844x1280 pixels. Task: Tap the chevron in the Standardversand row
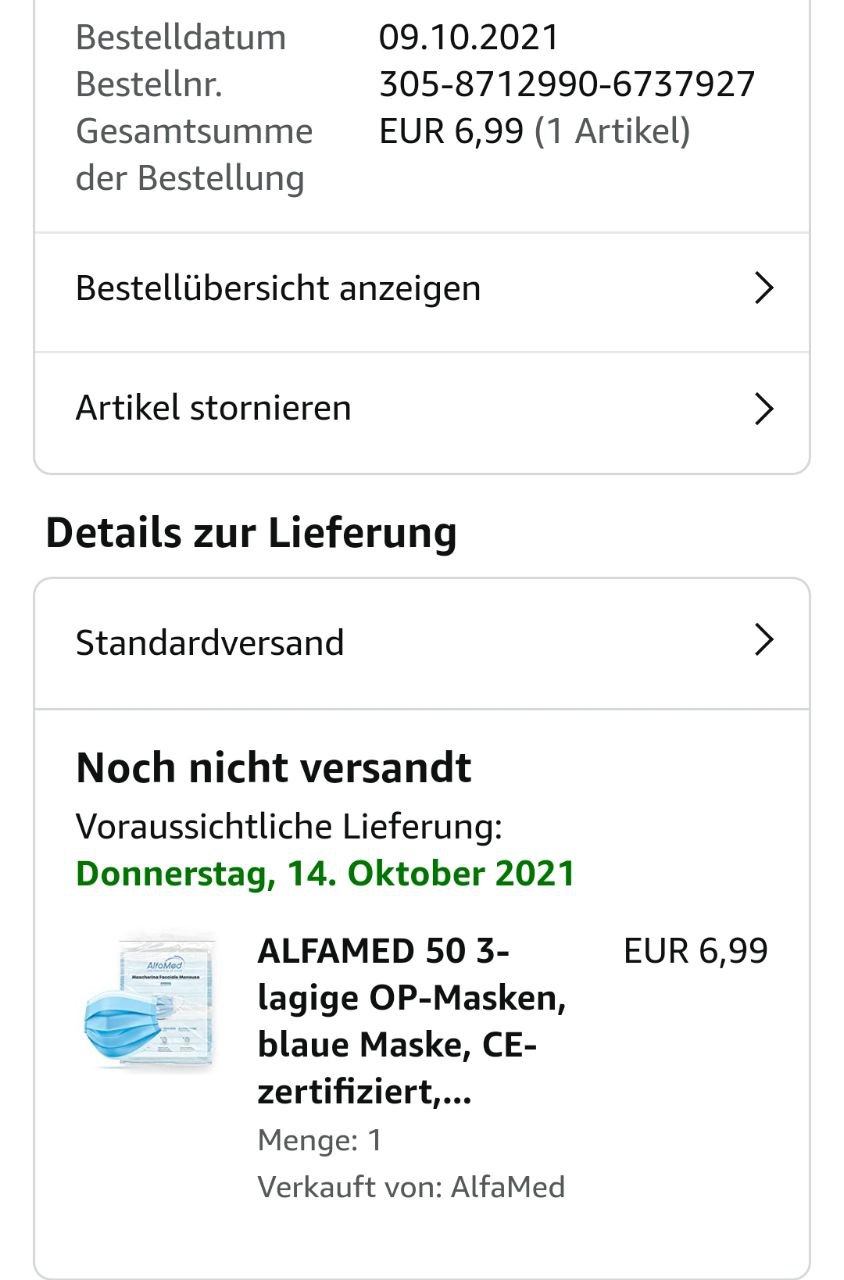[x=764, y=640]
